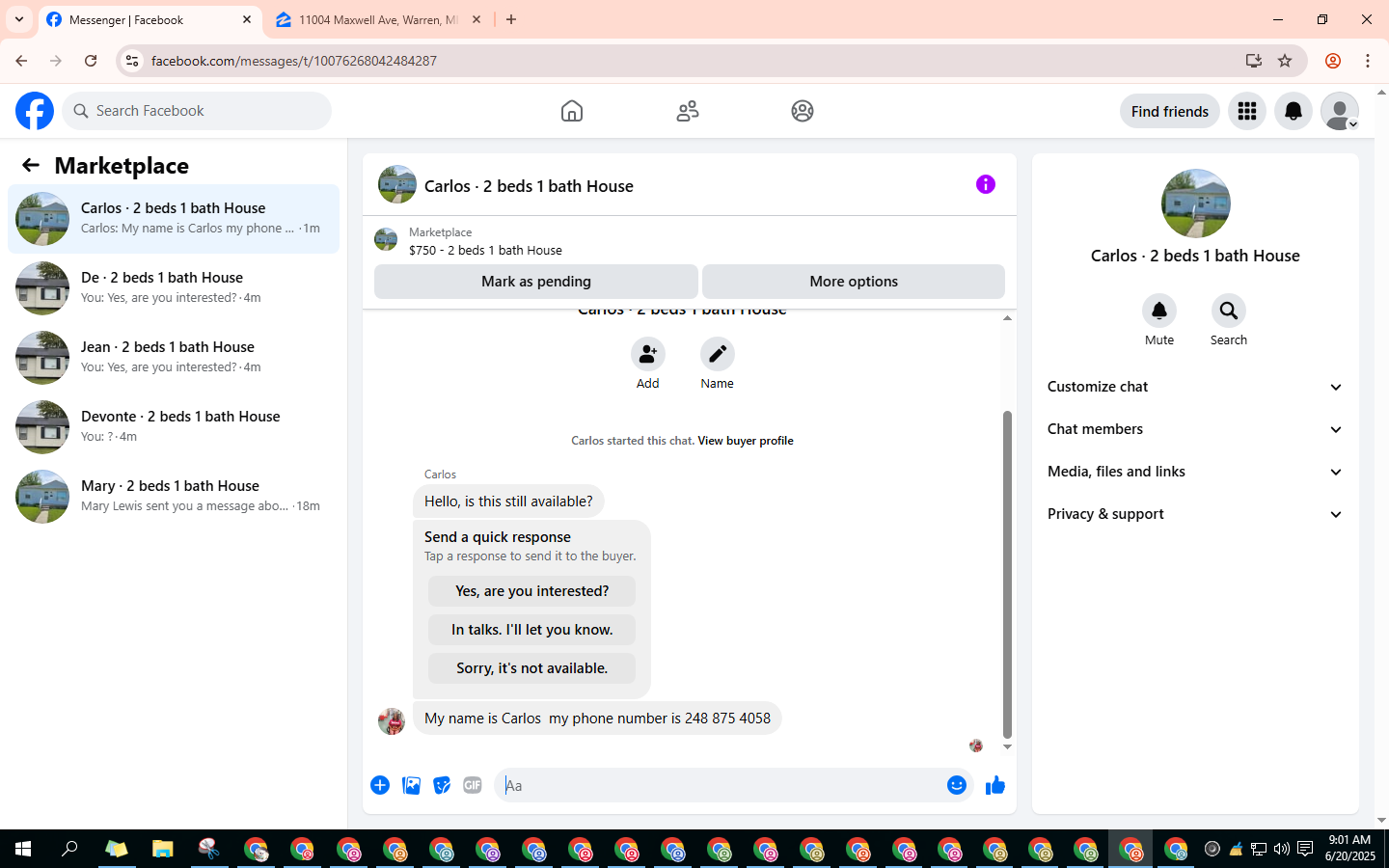Image resolution: width=1389 pixels, height=868 pixels.
Task: Open more actions plus icon in composer
Action: (380, 785)
